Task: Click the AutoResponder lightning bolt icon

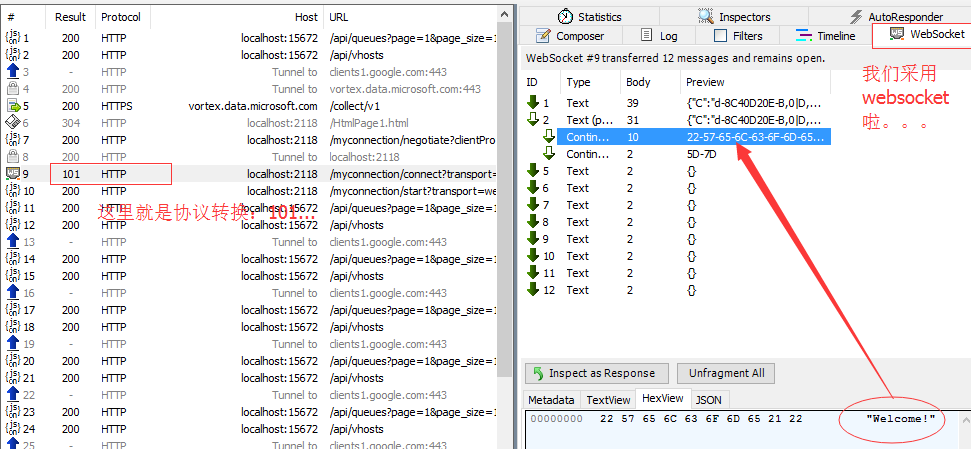Action: tap(856, 17)
